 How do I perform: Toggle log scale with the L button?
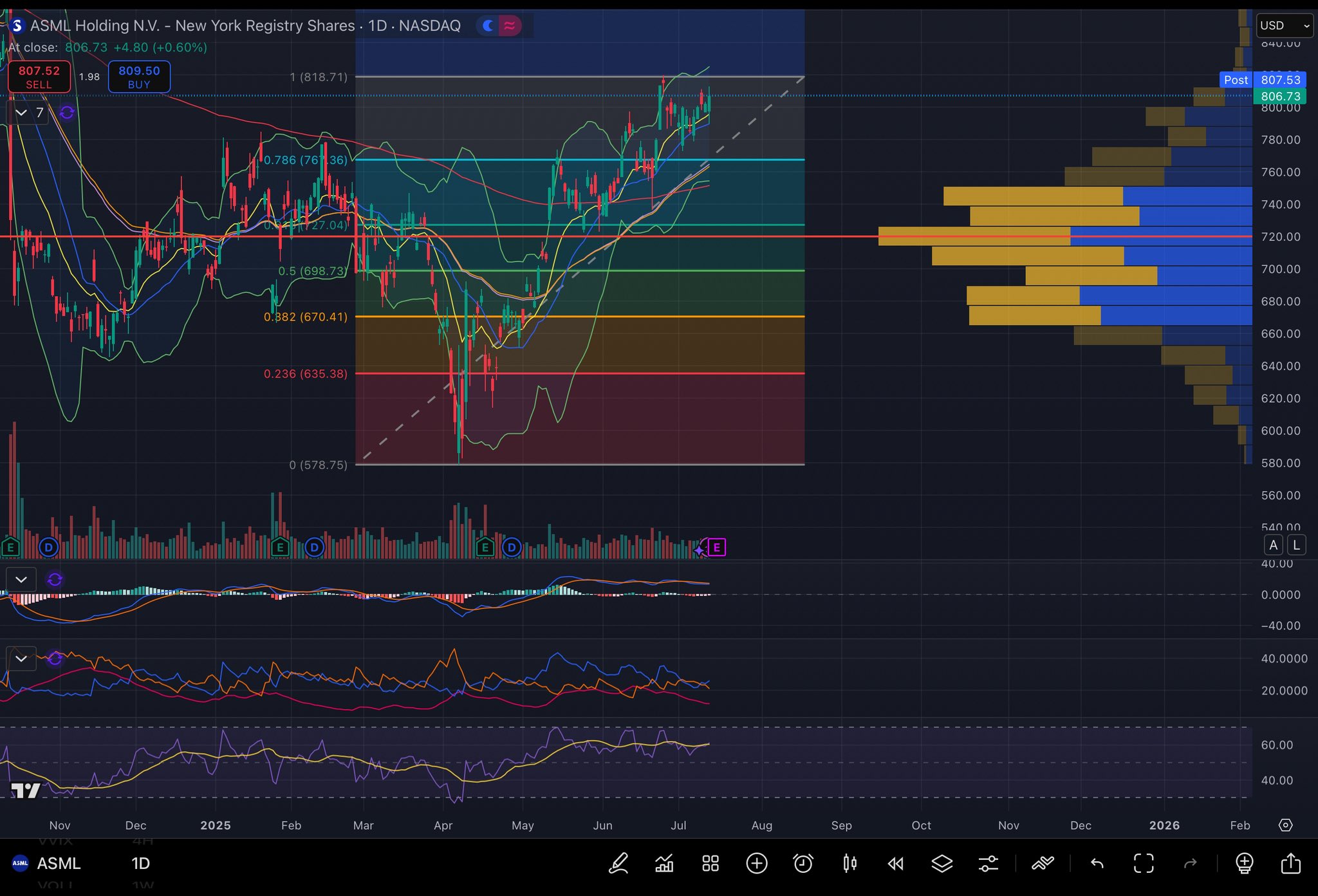(1296, 545)
